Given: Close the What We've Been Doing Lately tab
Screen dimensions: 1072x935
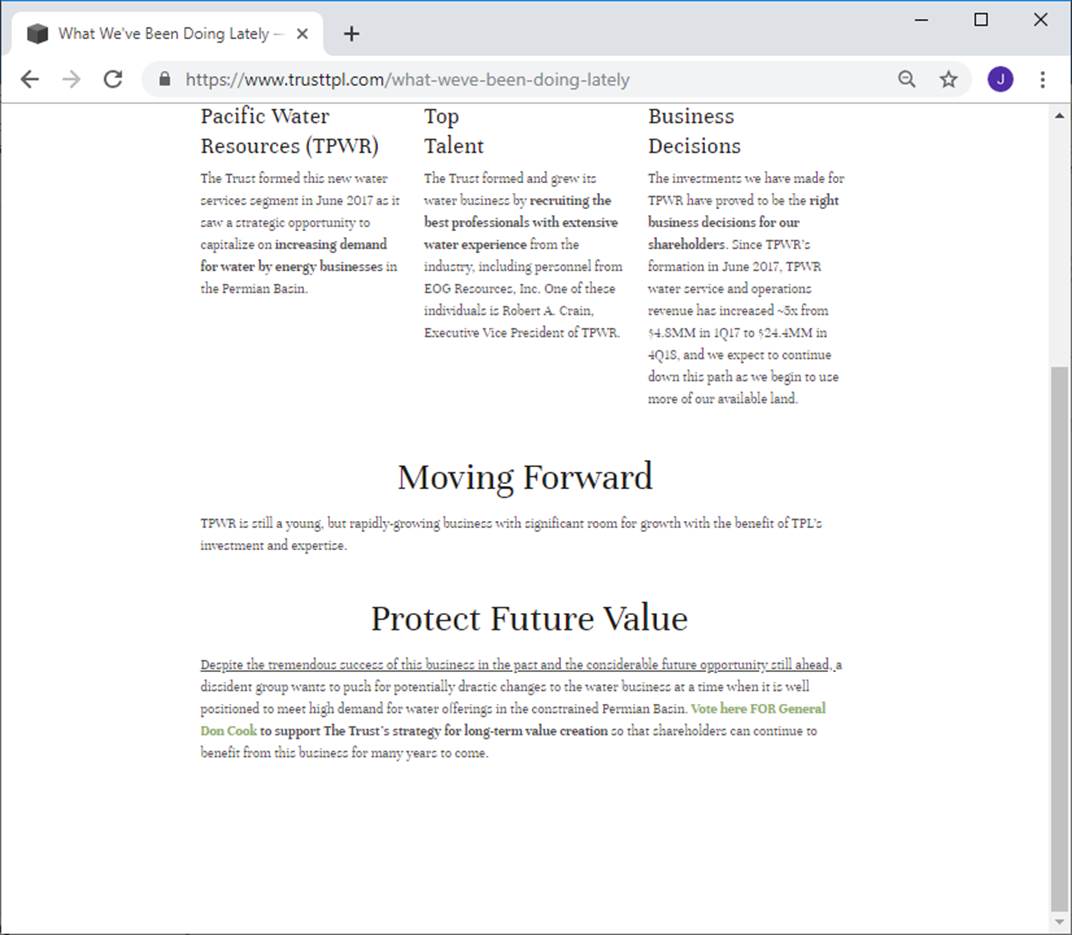Looking at the screenshot, I should pos(303,34).
